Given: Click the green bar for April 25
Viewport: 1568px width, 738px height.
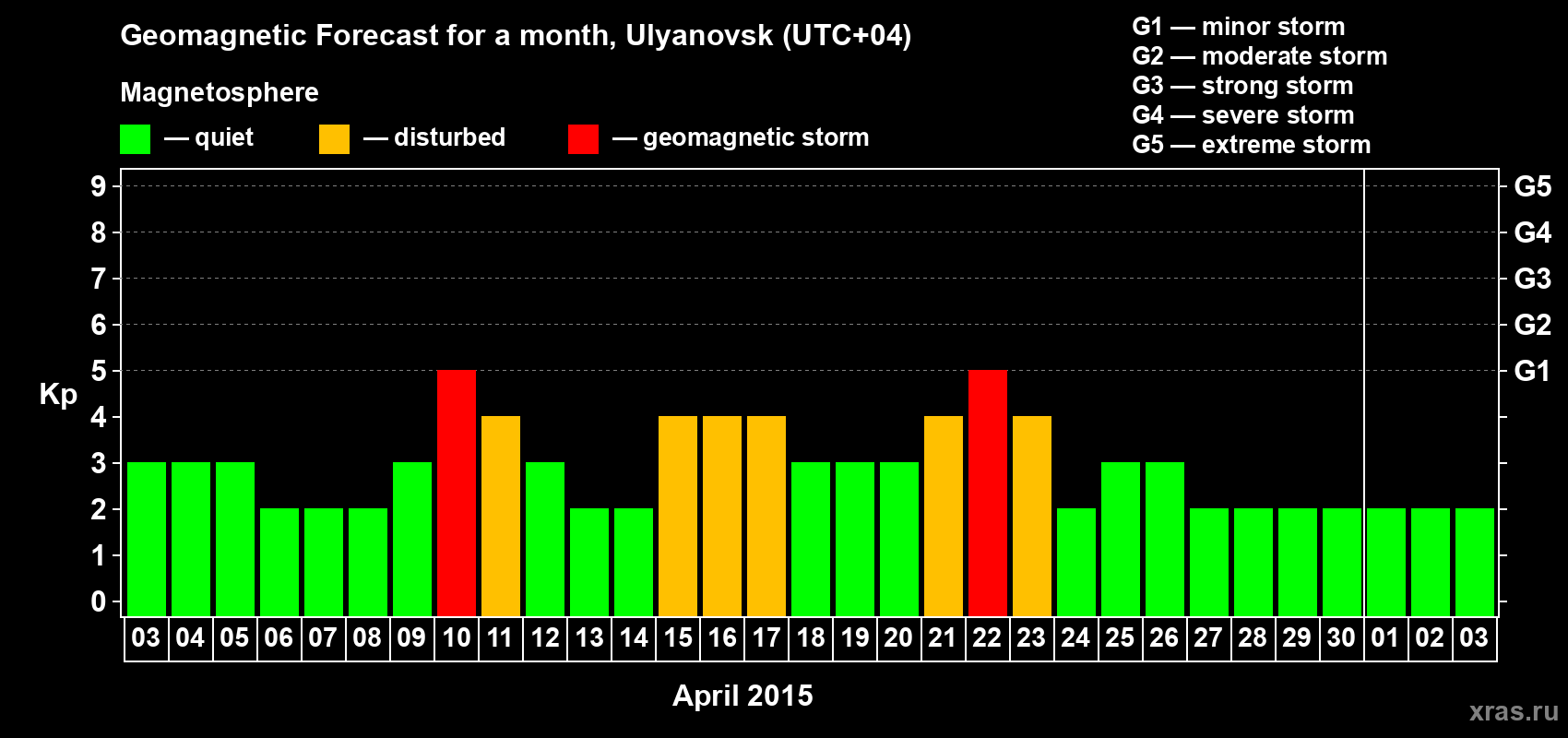Looking at the screenshot, I should [1121, 539].
